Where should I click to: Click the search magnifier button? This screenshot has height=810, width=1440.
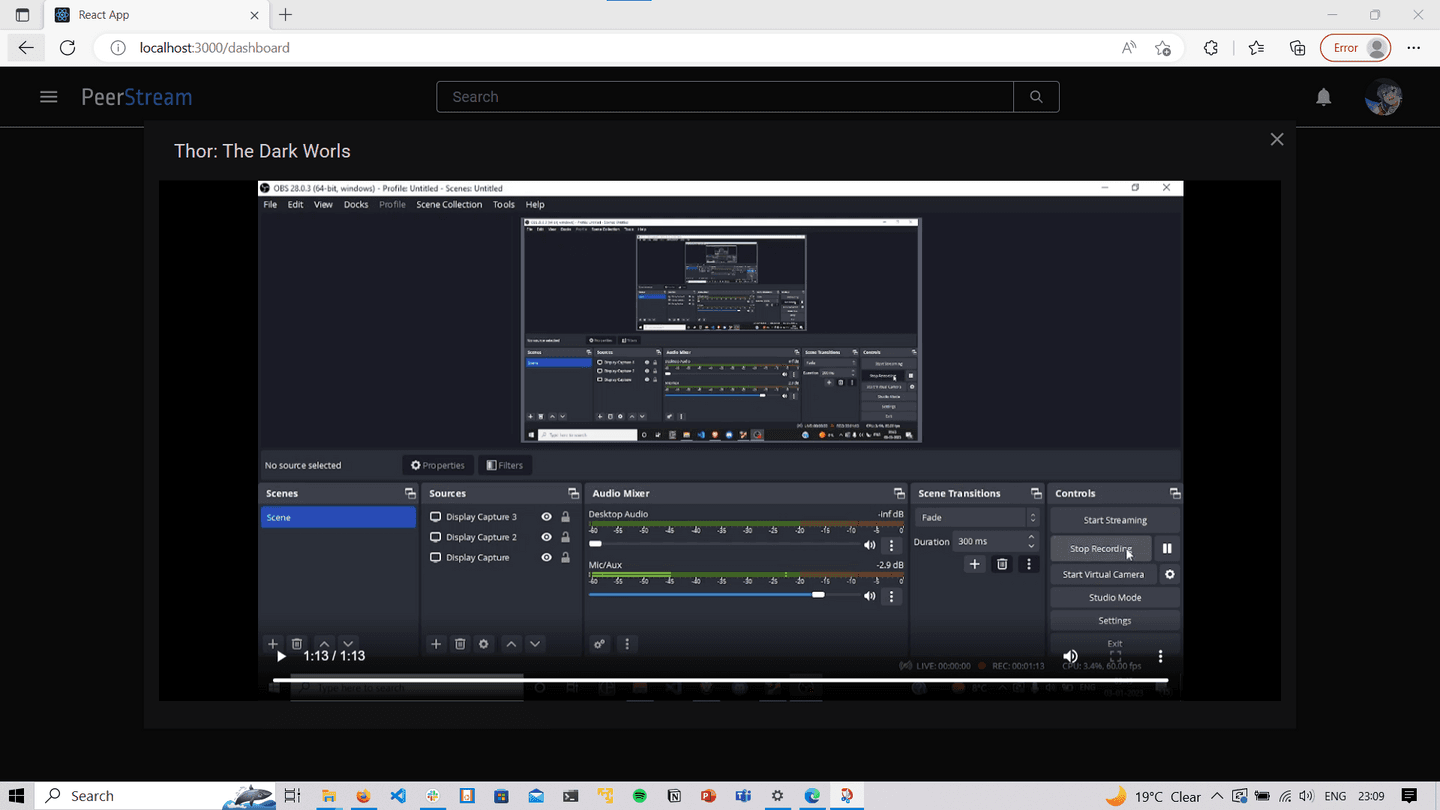[x=1036, y=97]
